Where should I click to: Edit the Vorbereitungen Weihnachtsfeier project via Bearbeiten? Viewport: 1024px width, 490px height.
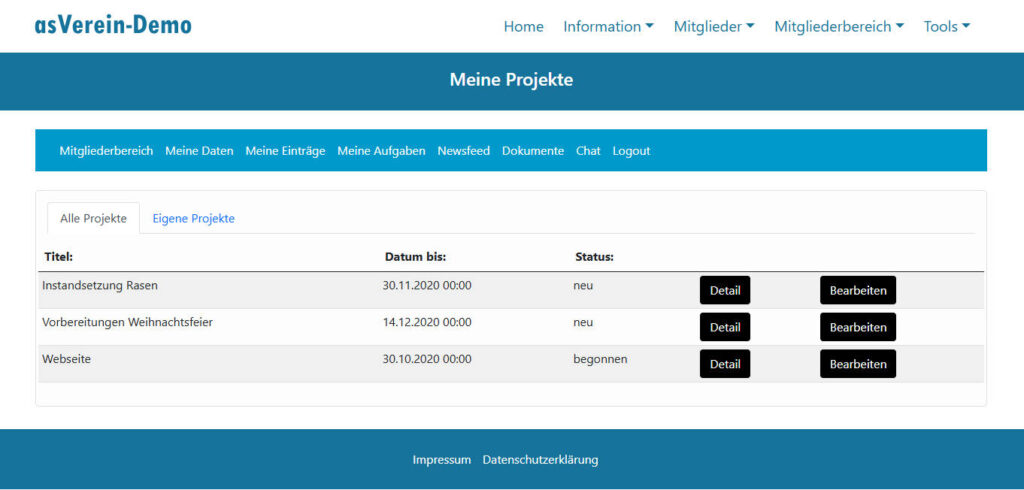(x=857, y=327)
